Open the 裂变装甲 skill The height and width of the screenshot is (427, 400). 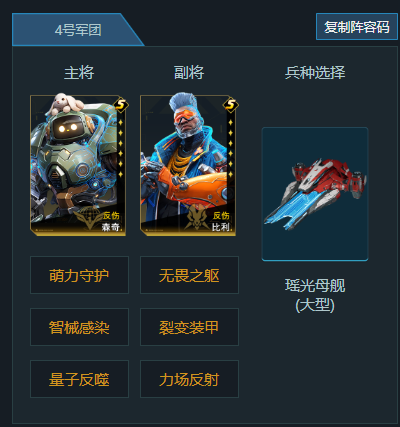tap(189, 327)
